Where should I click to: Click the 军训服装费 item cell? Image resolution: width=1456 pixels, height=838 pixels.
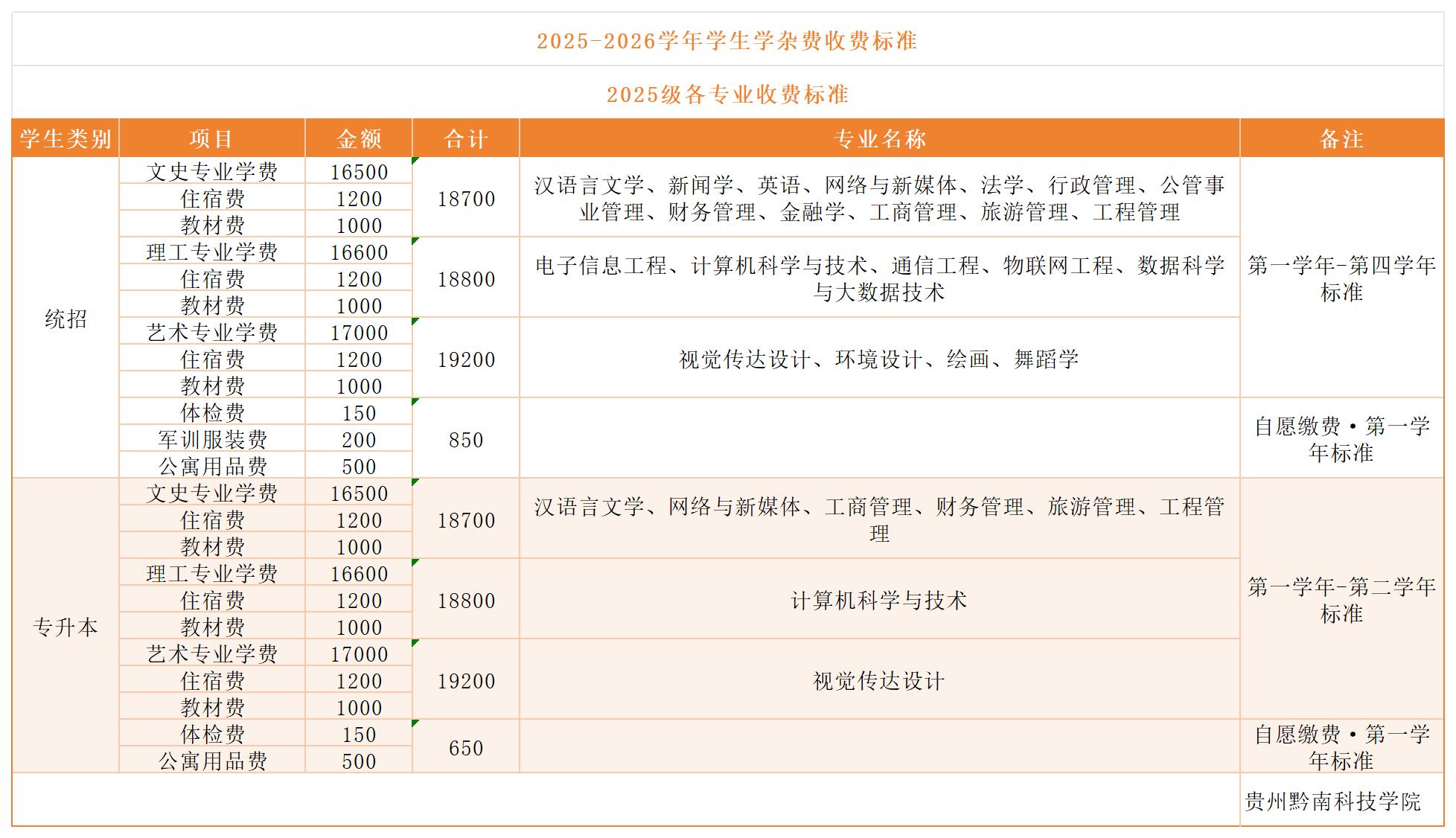point(212,439)
